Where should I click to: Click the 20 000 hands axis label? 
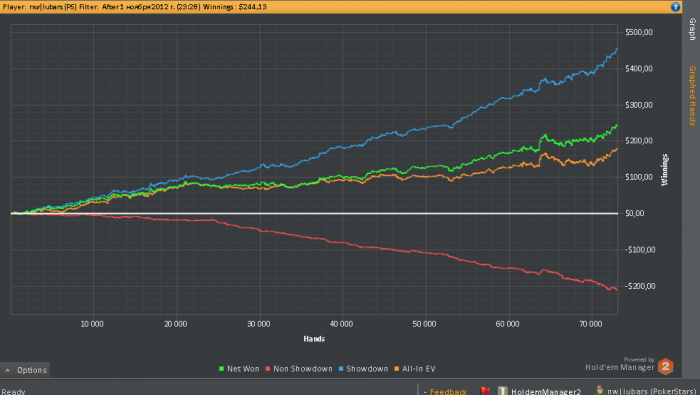[x=175, y=324]
